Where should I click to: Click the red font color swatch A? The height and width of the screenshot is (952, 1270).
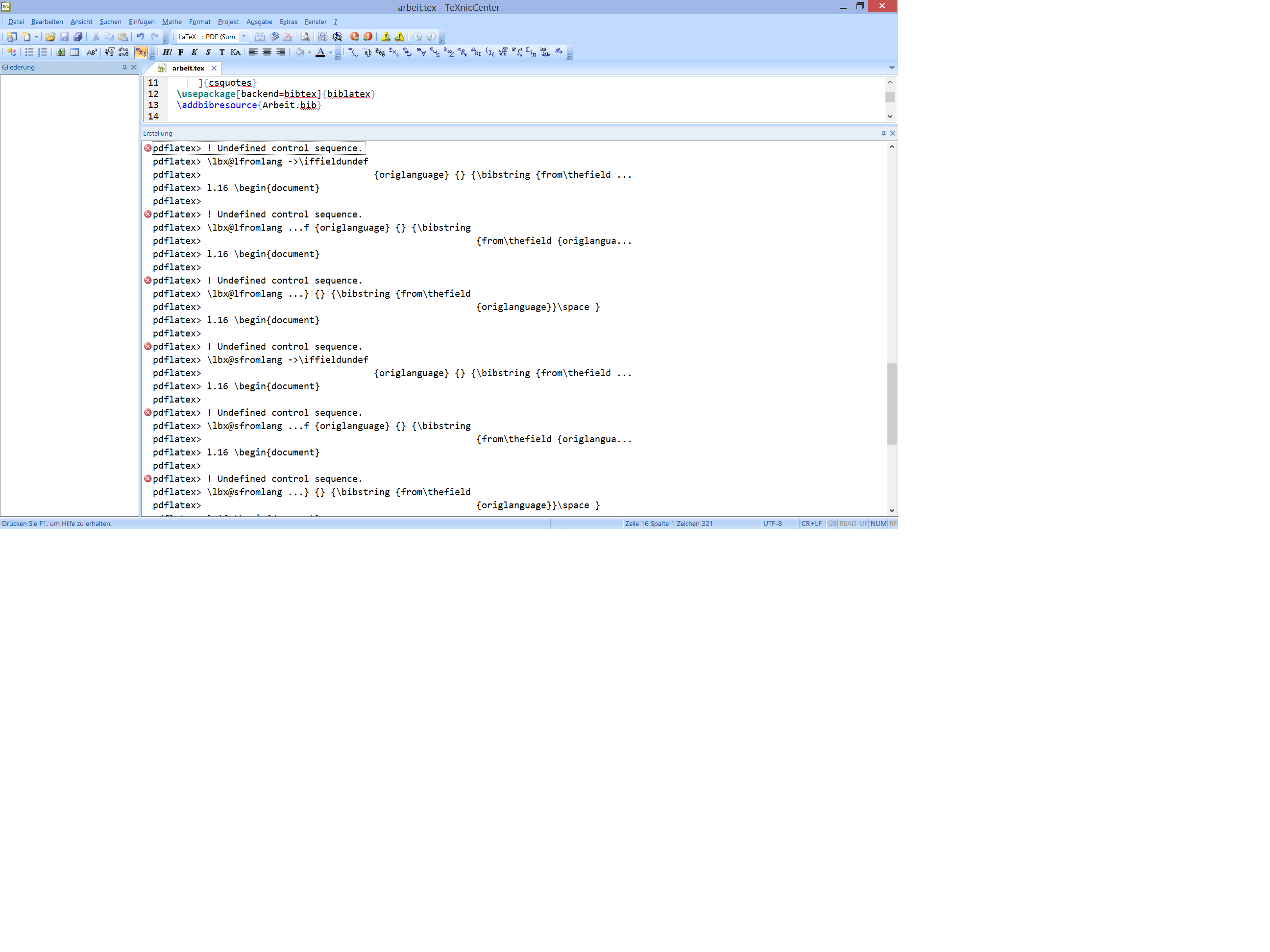pyautogui.click(x=320, y=52)
